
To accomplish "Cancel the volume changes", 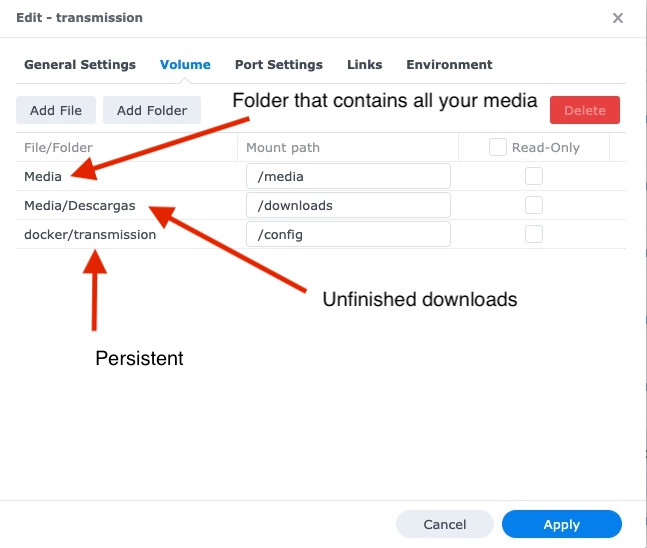I will coord(445,524).
